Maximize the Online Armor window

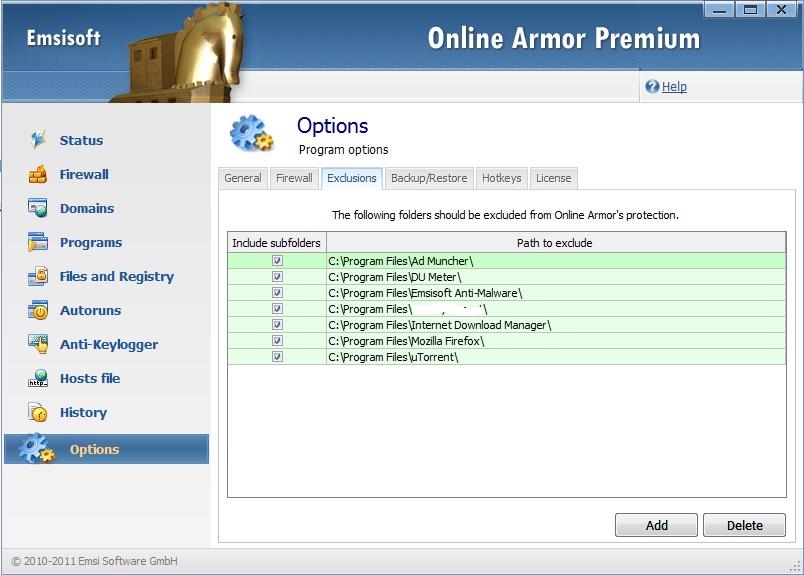click(x=751, y=9)
